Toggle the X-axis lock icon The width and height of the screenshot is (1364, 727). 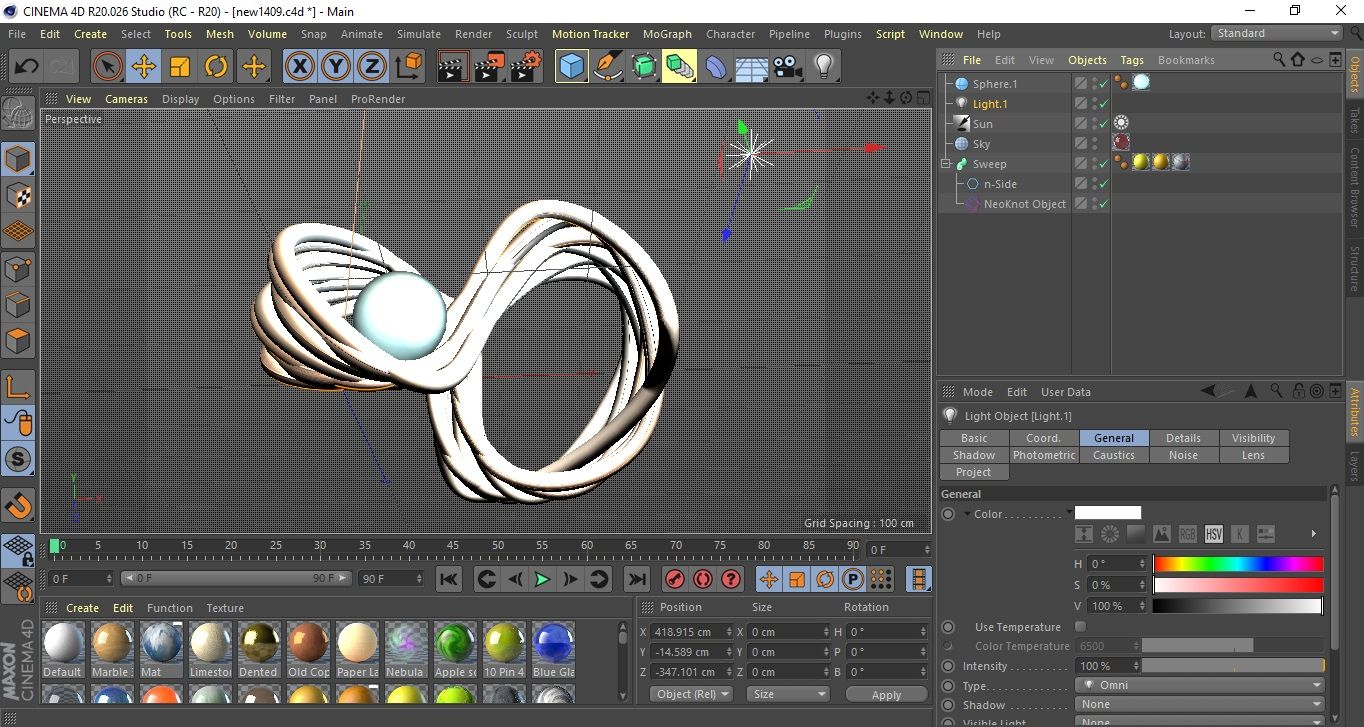tap(299, 67)
